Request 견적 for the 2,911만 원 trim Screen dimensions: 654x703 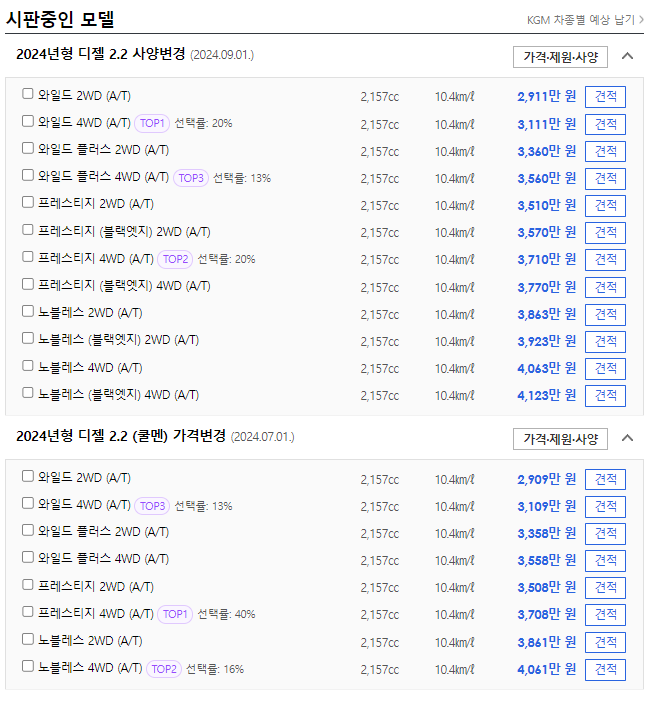pyautogui.click(x=605, y=96)
